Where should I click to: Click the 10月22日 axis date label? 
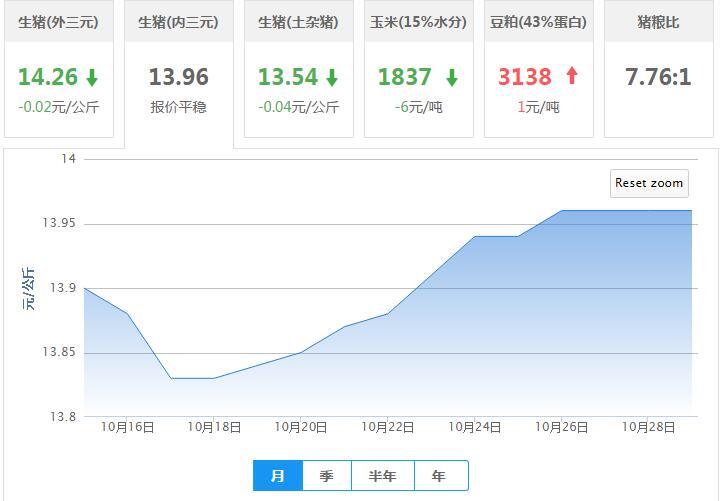click(x=388, y=427)
